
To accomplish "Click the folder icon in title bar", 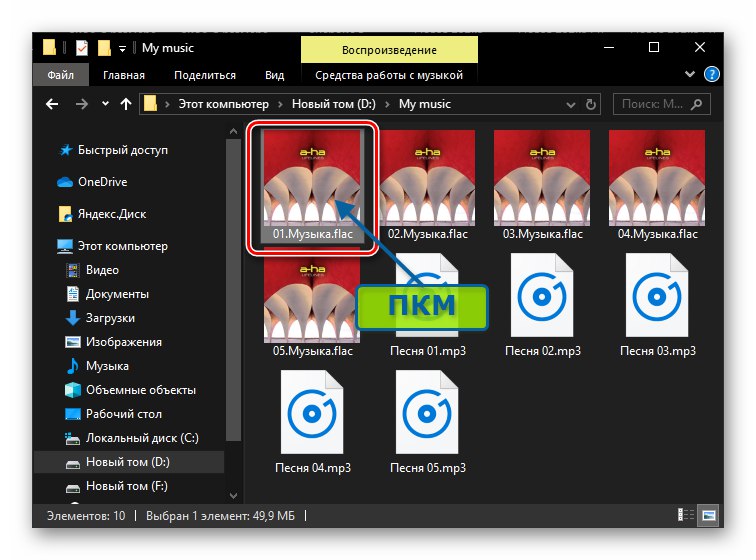I will (49, 48).
